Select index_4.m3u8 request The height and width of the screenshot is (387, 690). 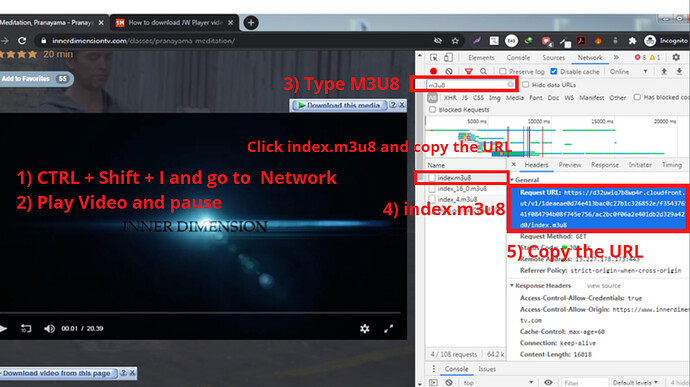point(457,199)
